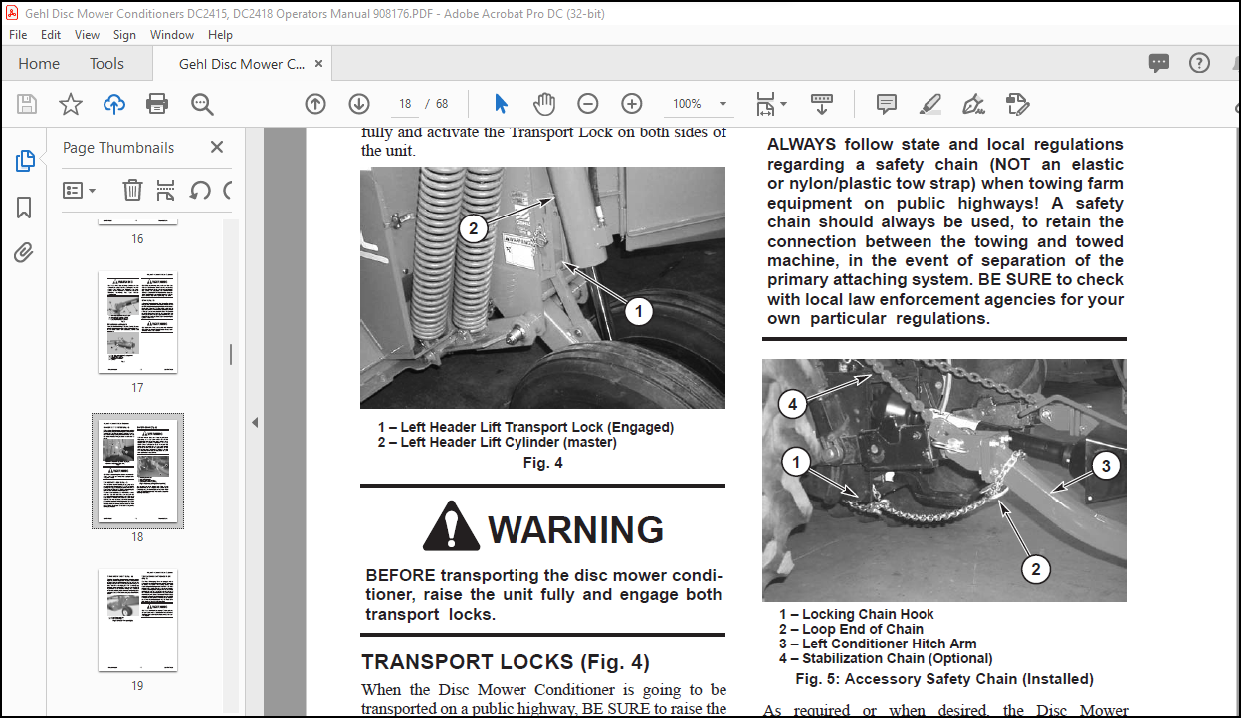Open the Attachments paperclip panel
This screenshot has width=1241, height=718.
tap(25, 252)
